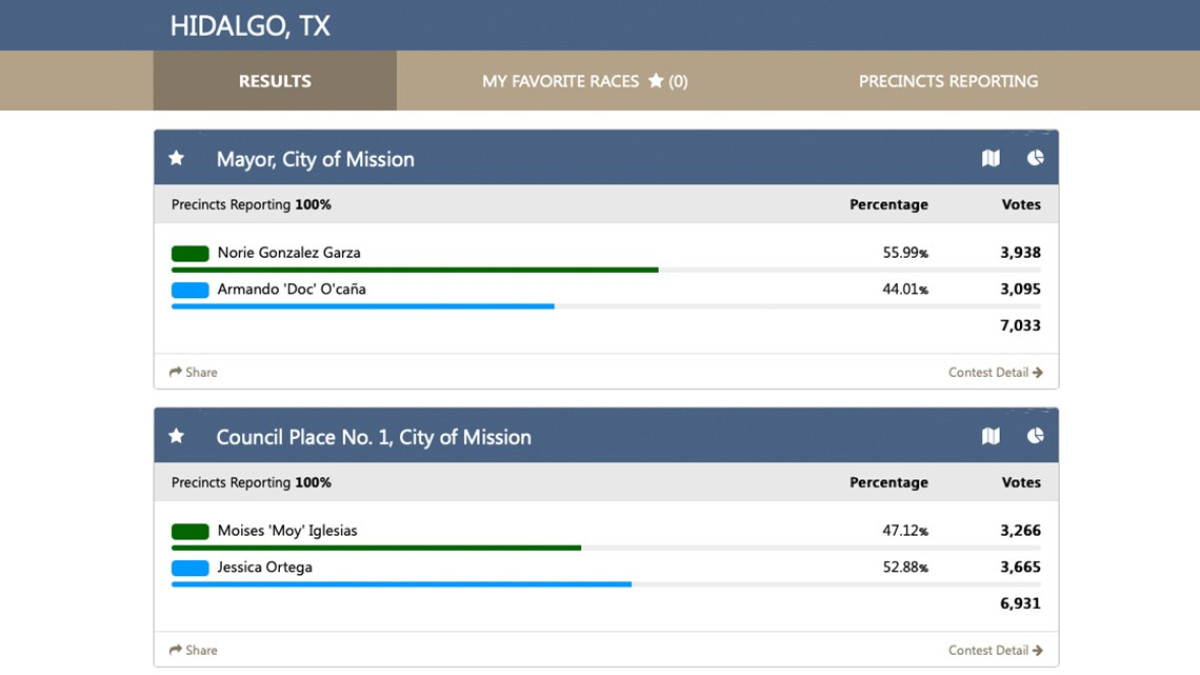The image size is (1200, 675).
Task: Click the share arrow icon under Council race
Action: tap(176, 650)
